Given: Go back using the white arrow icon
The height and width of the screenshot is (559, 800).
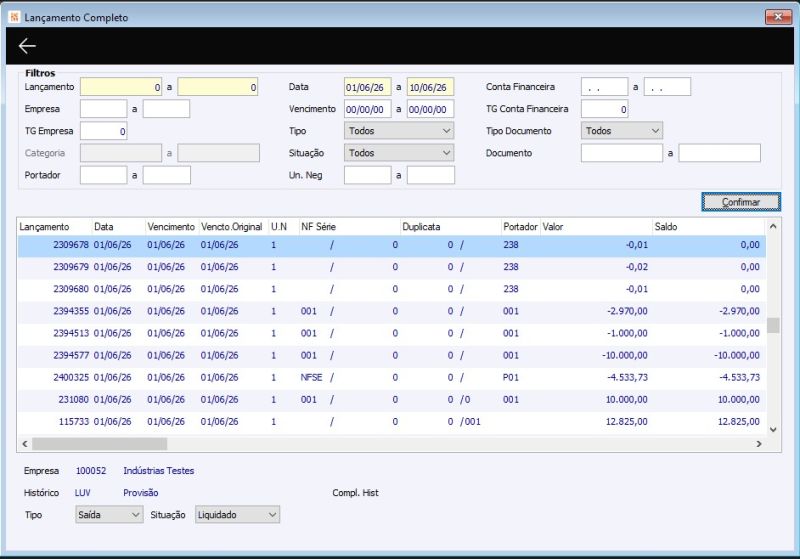Looking at the screenshot, I should pyautogui.click(x=27, y=46).
